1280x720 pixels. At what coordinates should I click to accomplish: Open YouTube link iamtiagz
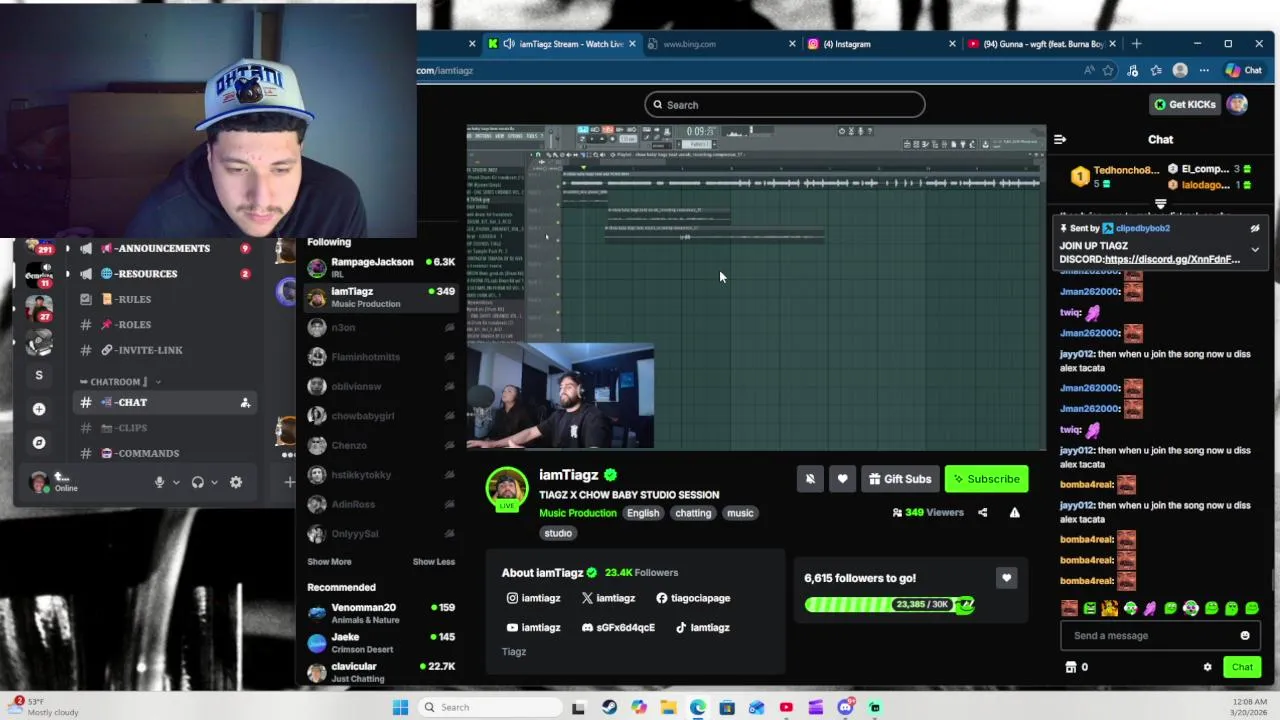533,628
